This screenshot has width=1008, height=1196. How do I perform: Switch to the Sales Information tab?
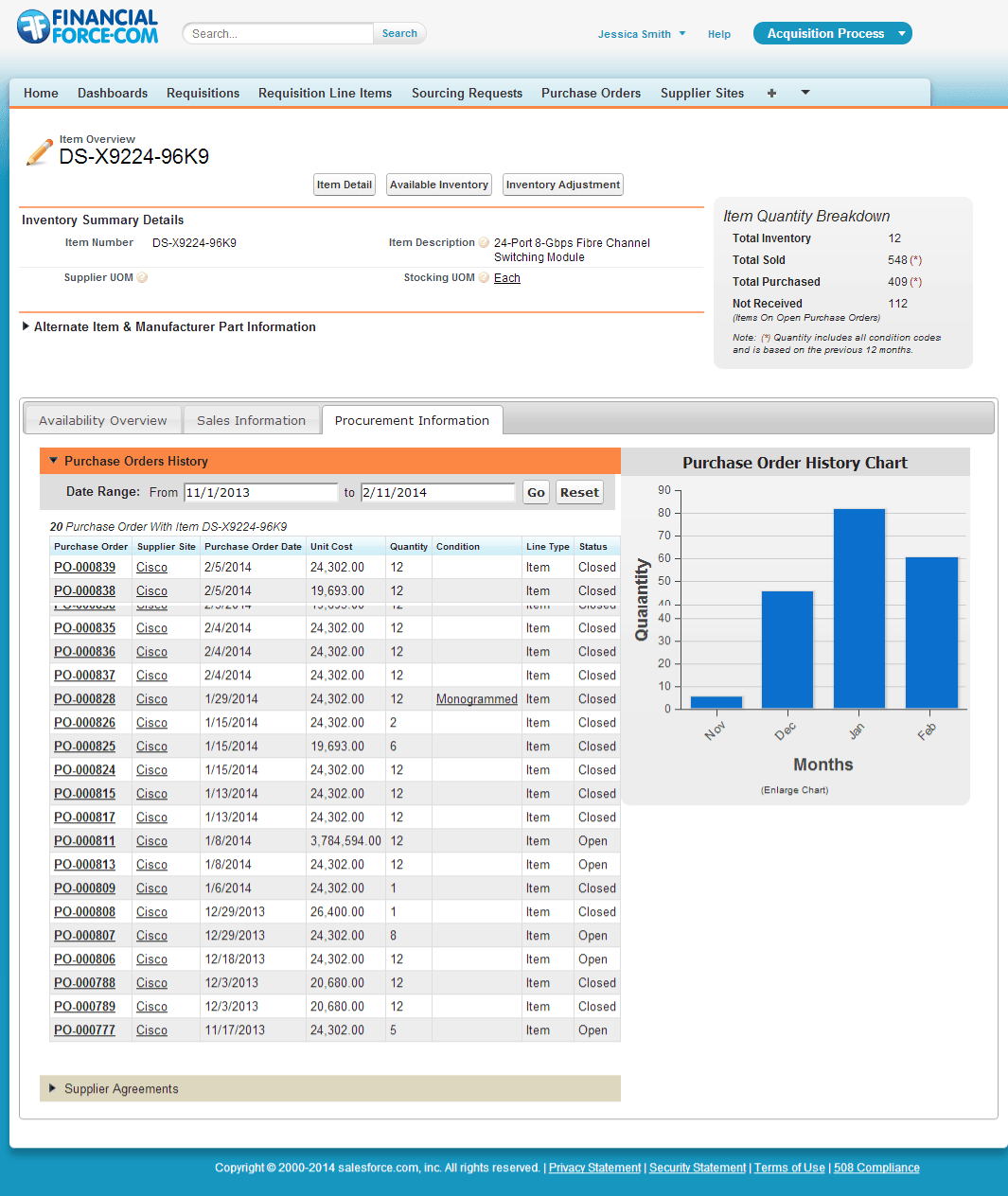[251, 420]
